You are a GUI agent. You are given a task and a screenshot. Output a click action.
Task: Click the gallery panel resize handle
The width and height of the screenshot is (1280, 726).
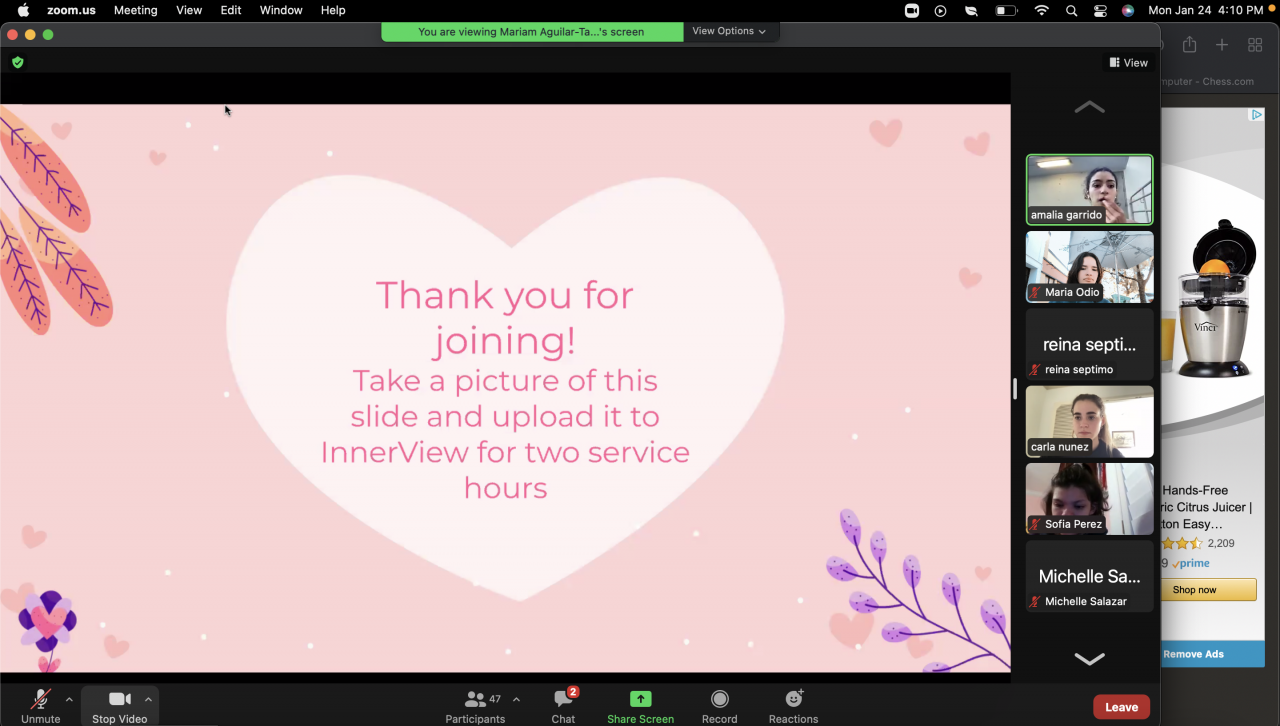(1015, 389)
